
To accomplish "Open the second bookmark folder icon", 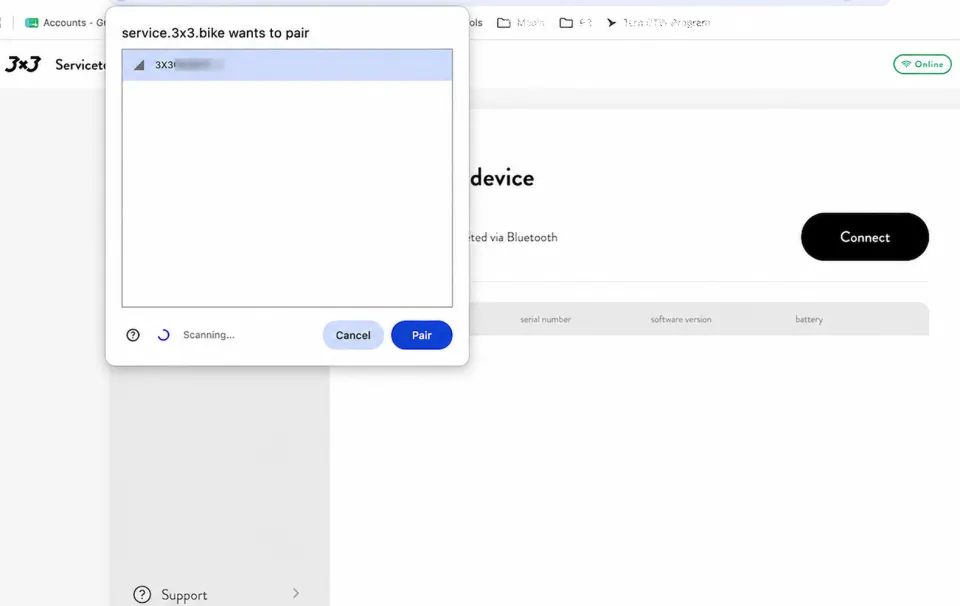I will [x=566, y=23].
